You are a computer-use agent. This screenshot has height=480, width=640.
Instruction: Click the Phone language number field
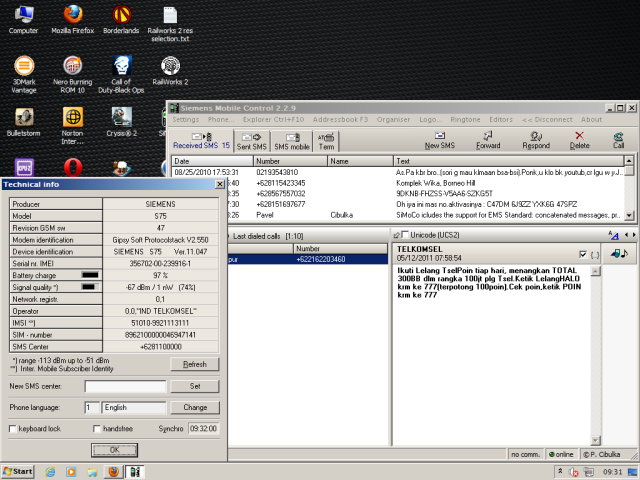click(92, 407)
